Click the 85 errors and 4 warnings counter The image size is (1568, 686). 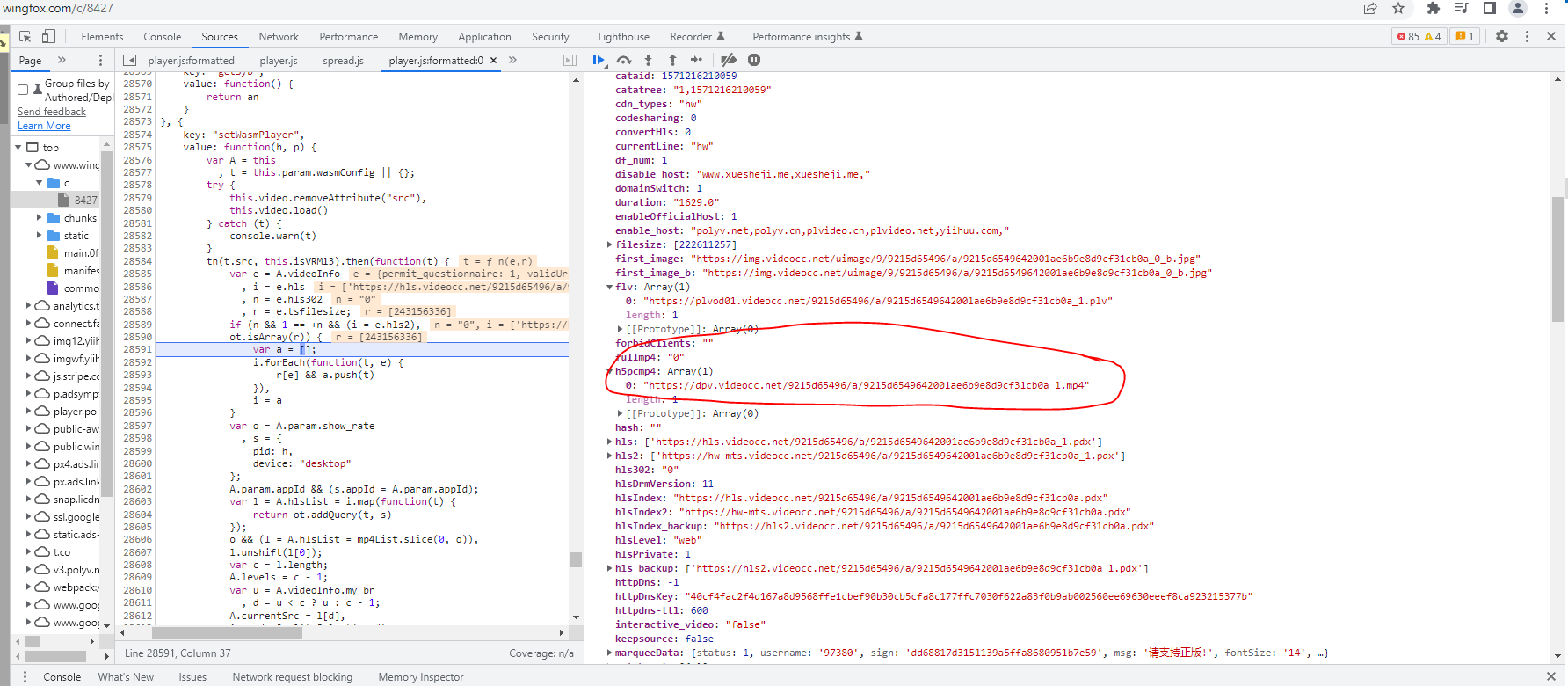pos(1419,36)
